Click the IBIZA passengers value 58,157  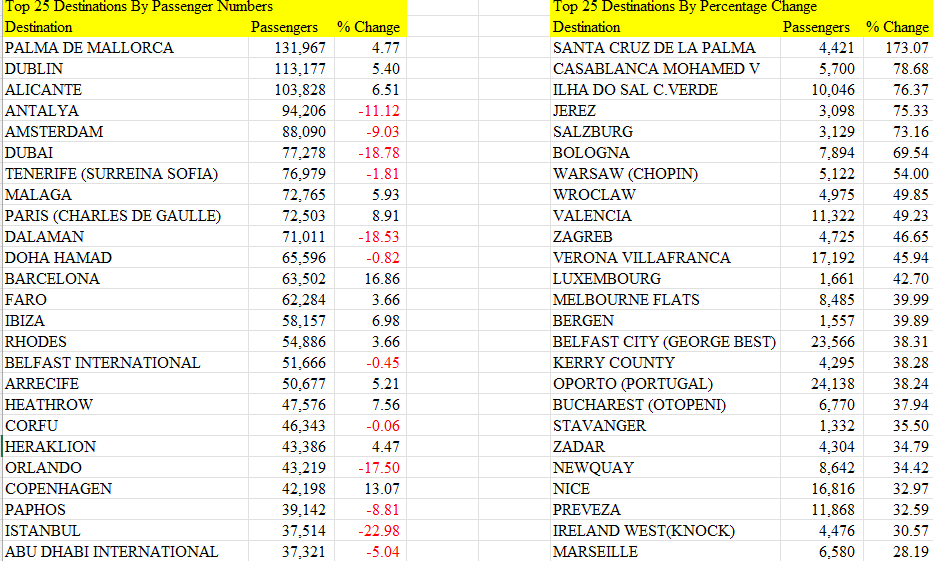pos(292,321)
